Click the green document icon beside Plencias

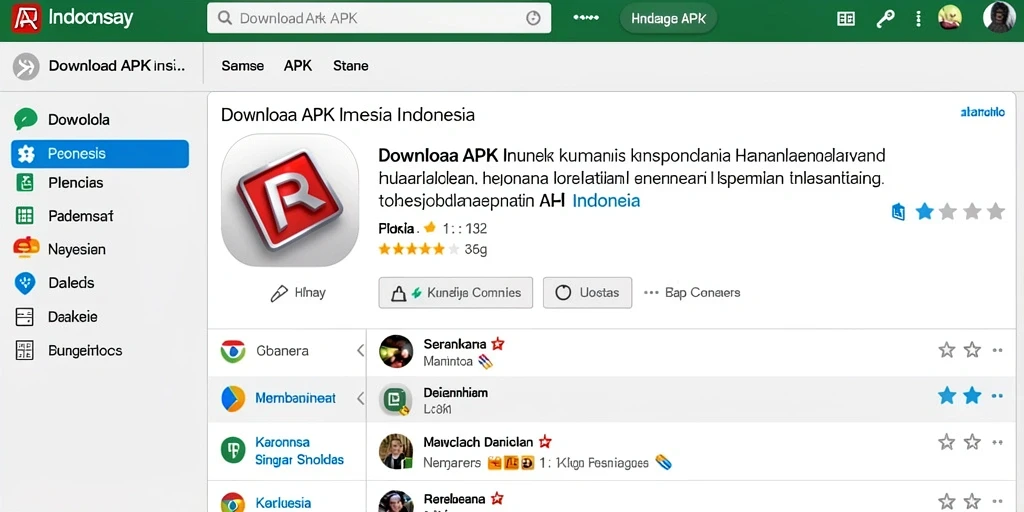(x=24, y=183)
